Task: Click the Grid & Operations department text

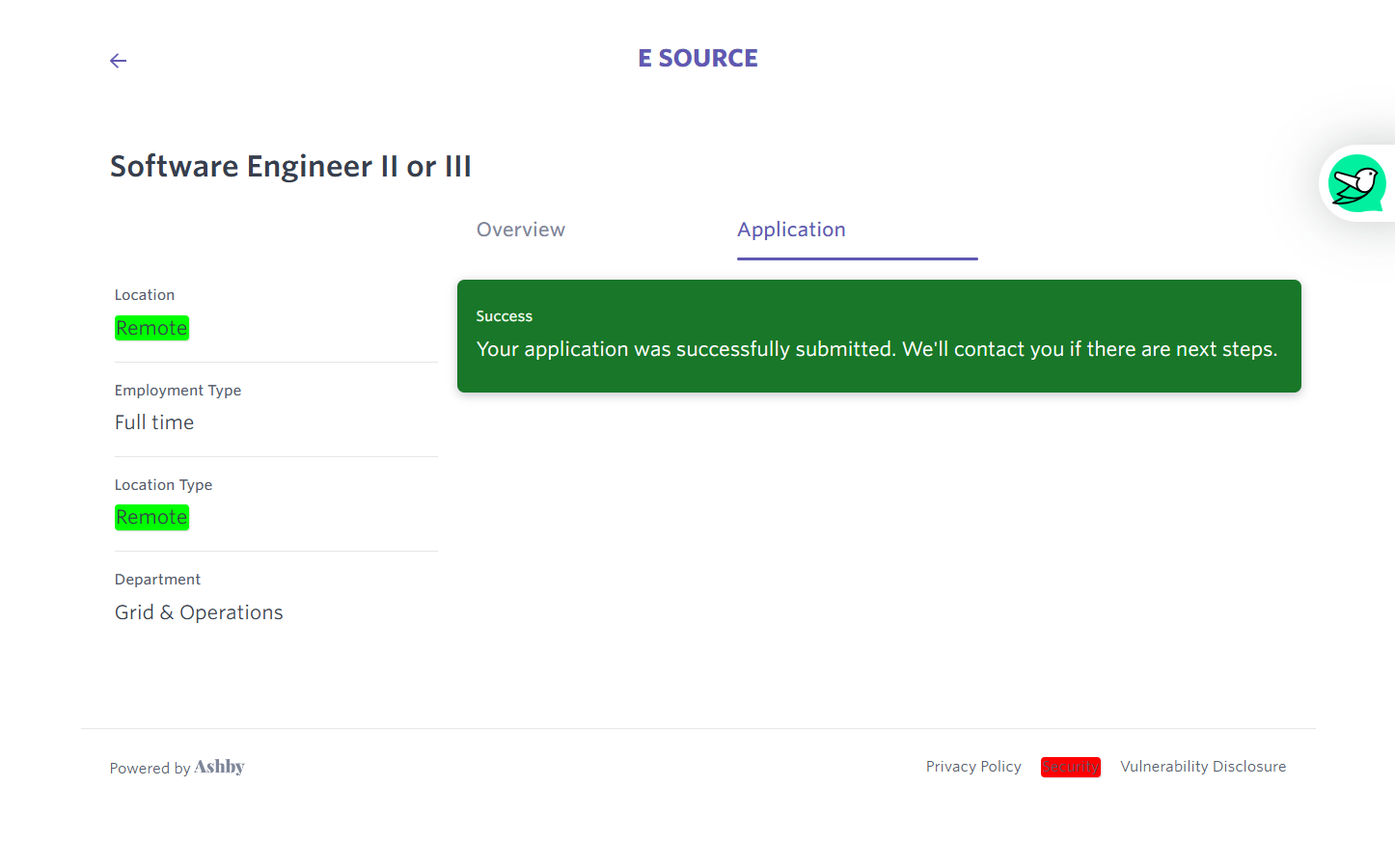Action: coord(199,612)
